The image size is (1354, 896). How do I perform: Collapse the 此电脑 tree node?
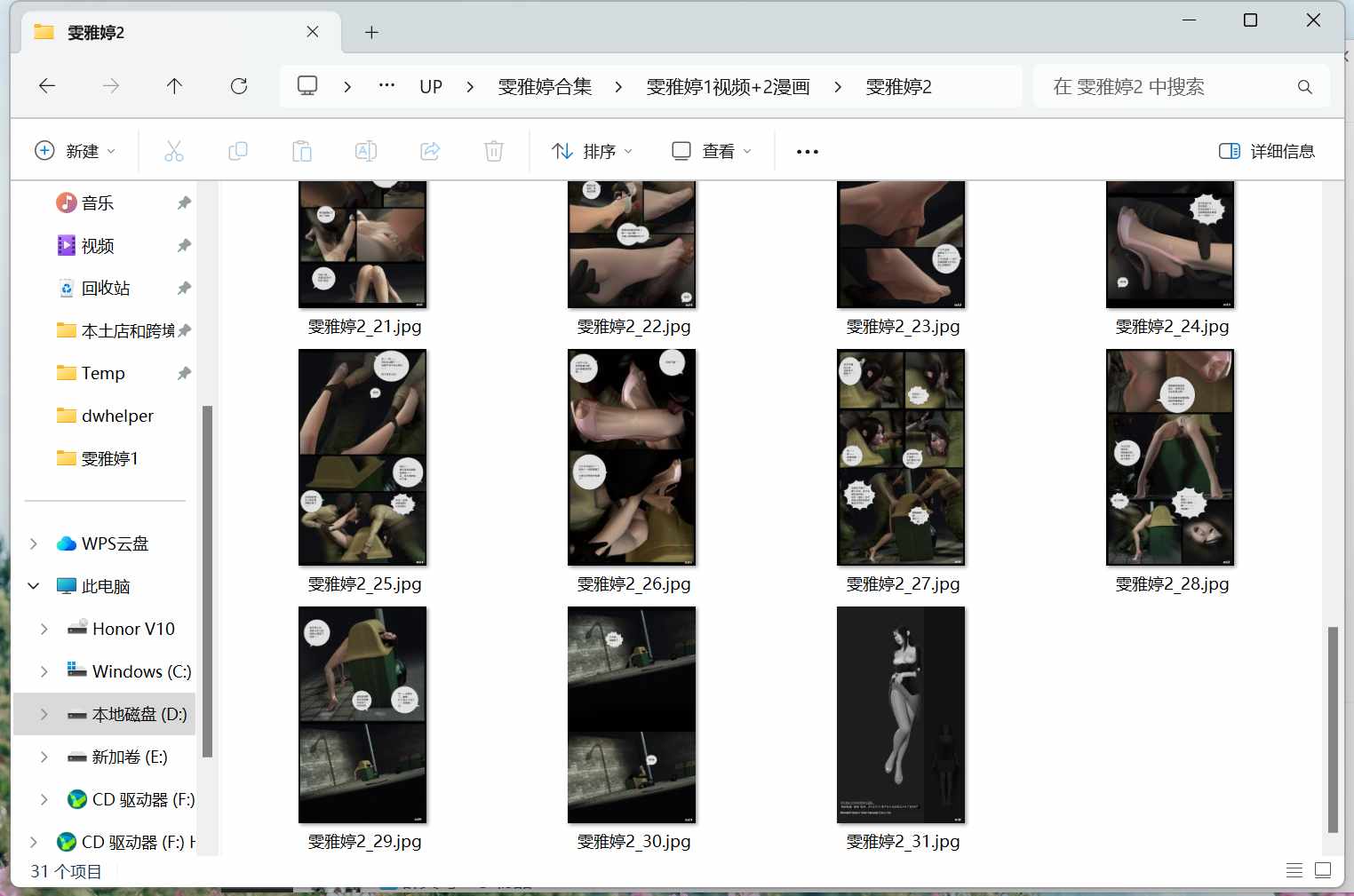click(34, 587)
